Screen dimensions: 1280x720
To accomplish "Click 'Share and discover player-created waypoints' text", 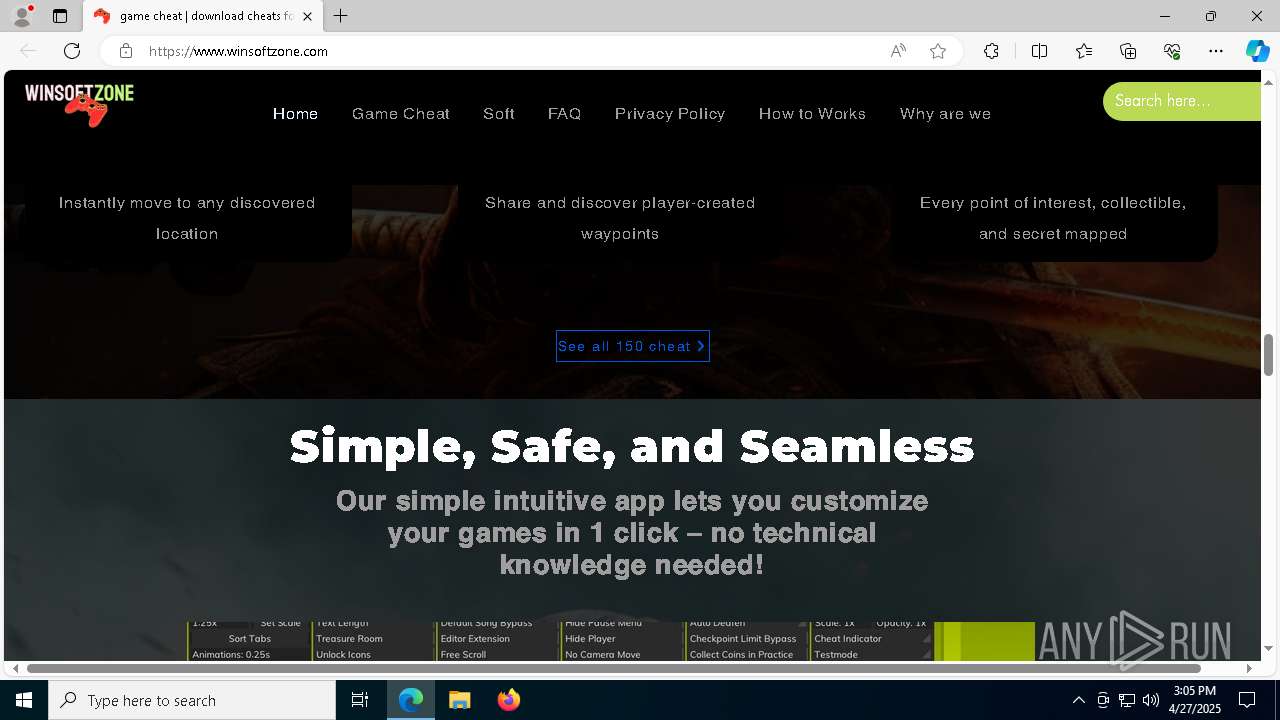I will click(x=620, y=218).
